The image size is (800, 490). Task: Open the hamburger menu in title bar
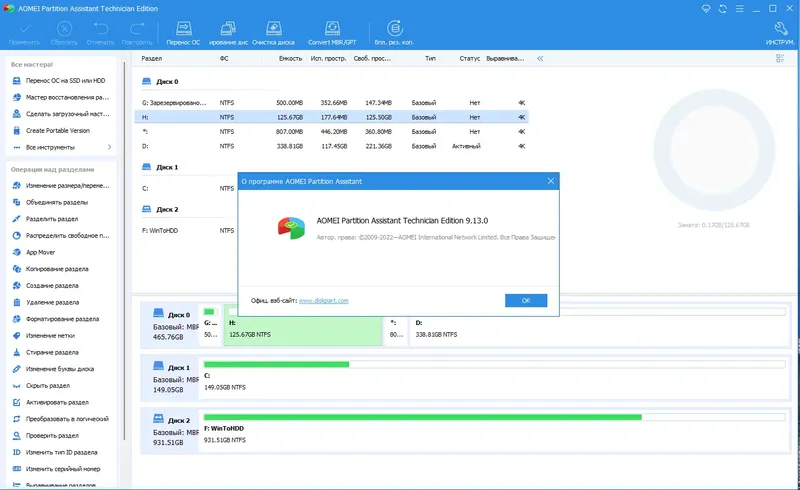point(739,9)
